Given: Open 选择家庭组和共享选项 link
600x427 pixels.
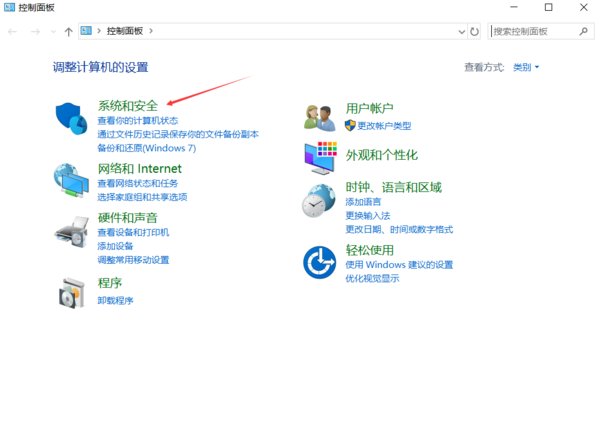Looking at the screenshot, I should tap(142, 197).
